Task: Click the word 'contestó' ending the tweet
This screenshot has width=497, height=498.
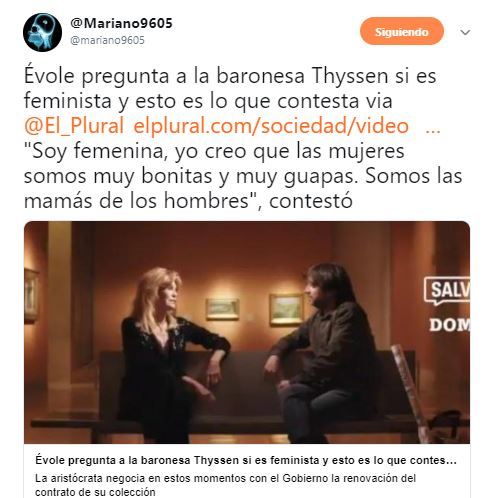Action: pyautogui.click(x=311, y=201)
